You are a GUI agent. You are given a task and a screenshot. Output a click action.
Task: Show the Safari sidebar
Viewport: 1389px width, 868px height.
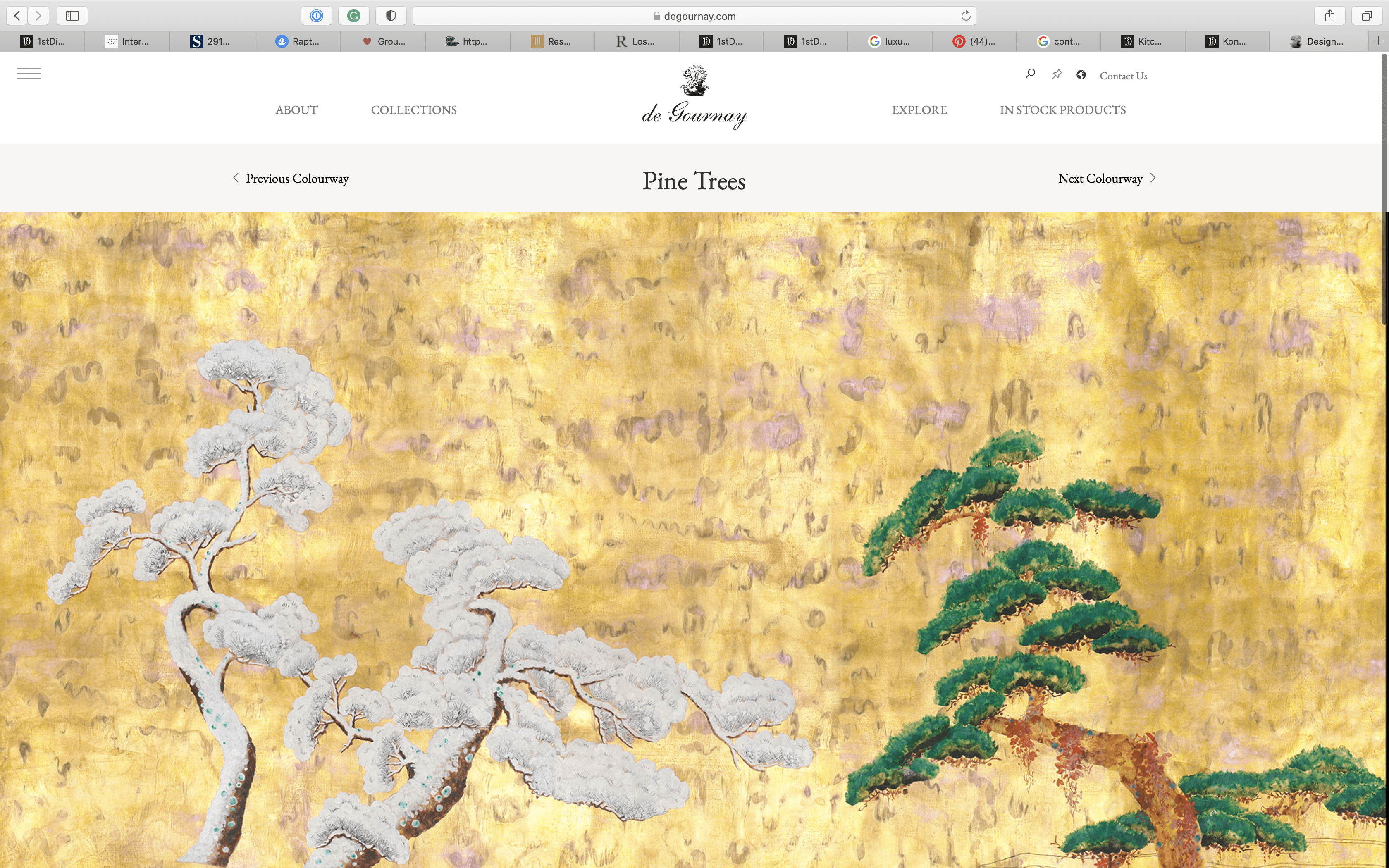(x=72, y=16)
